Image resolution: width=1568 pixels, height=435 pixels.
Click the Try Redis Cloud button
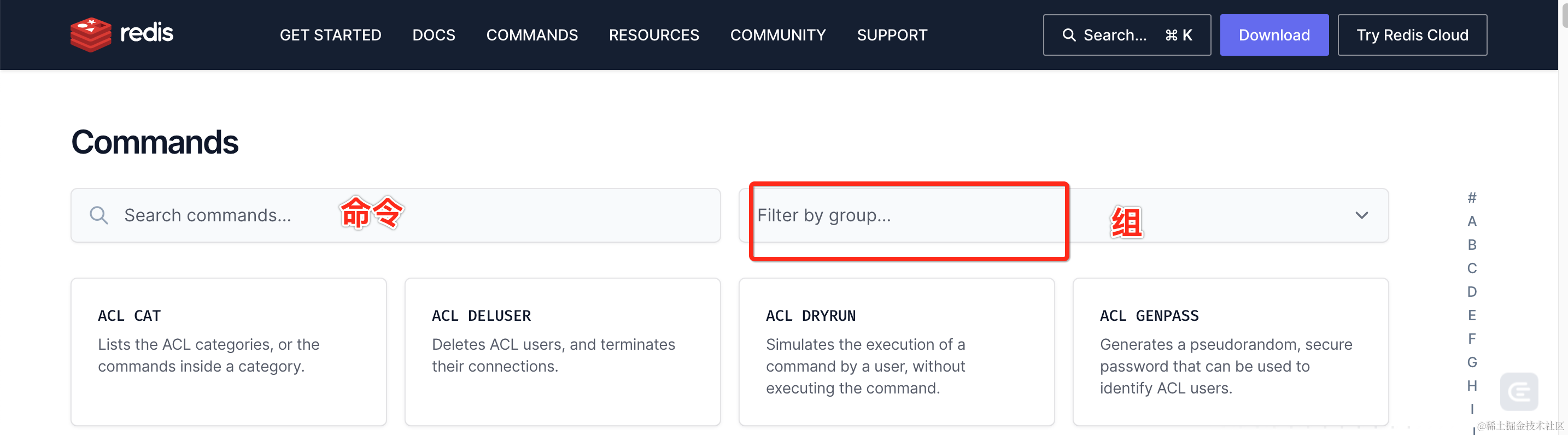click(x=1412, y=36)
